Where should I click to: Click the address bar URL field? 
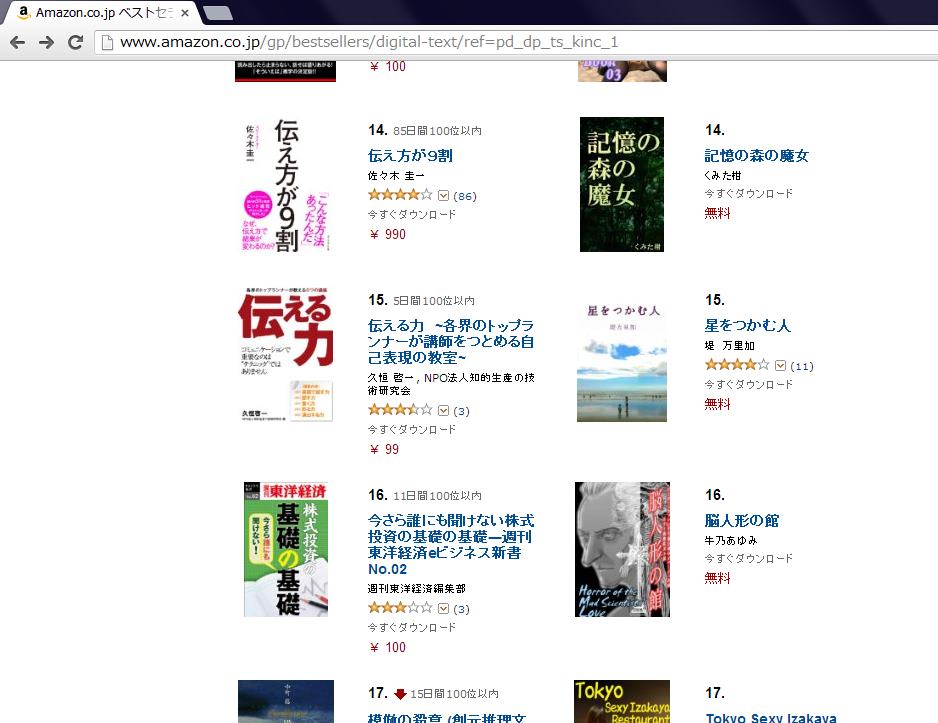coord(514,42)
